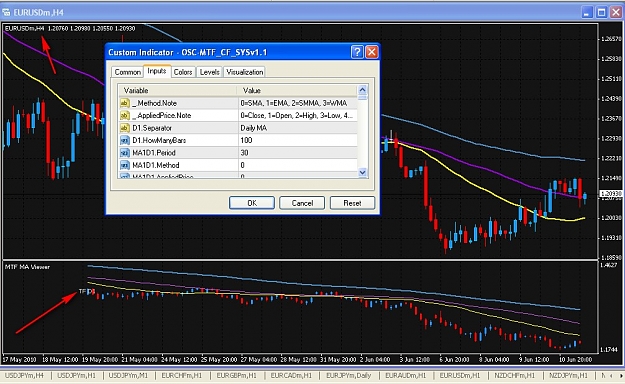Cancel the Custom Indicator dialog
This screenshot has height=384, width=625.
click(302, 203)
